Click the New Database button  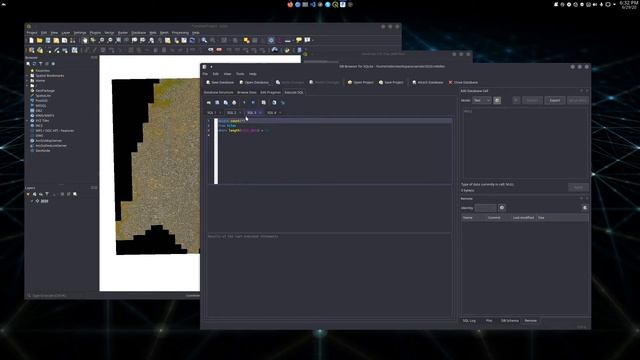220,82
